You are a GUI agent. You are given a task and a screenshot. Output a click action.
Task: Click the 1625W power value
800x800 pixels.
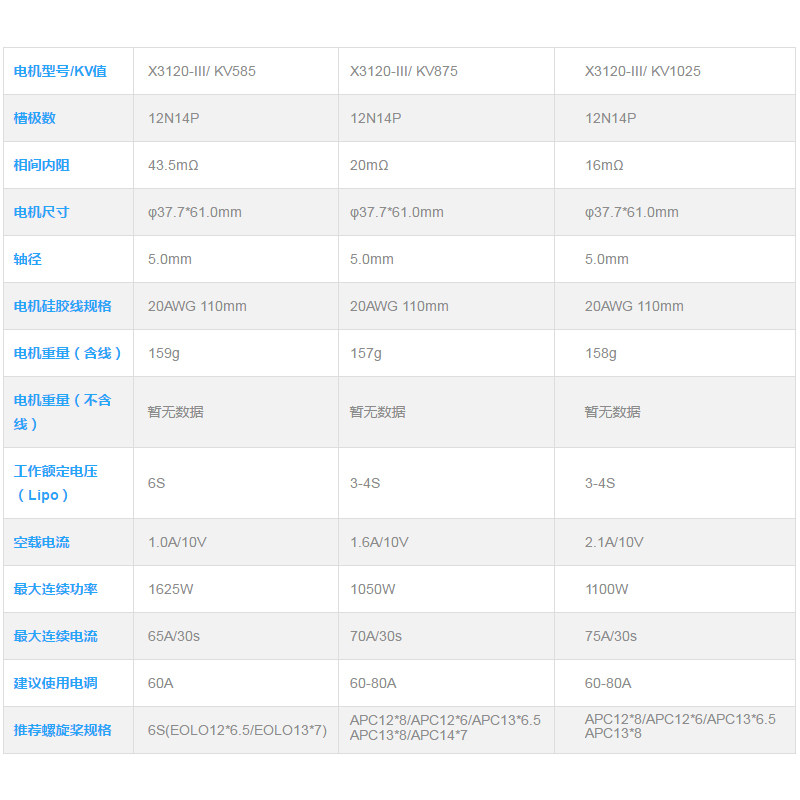(170, 589)
